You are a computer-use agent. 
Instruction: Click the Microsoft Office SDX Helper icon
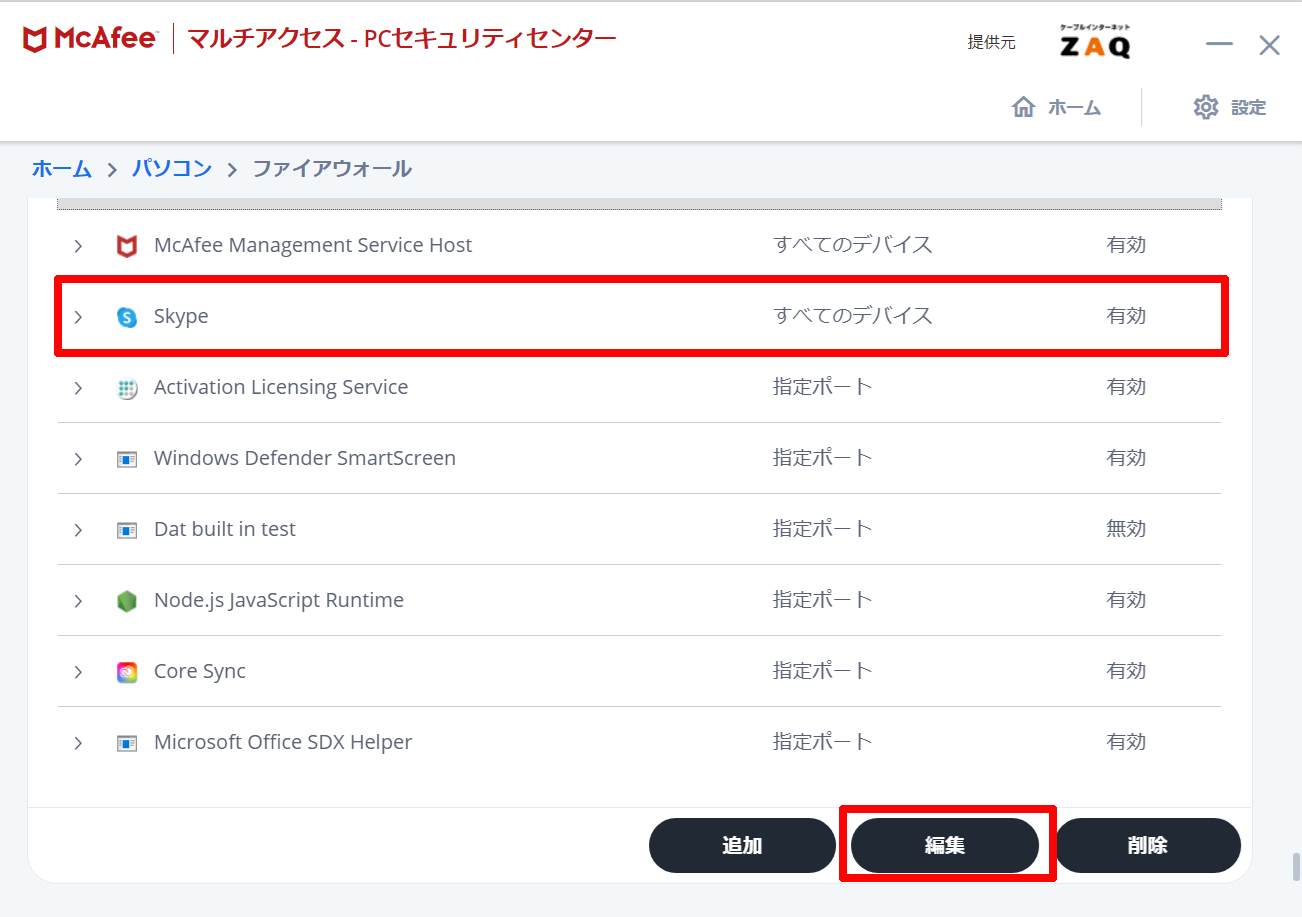[126, 743]
